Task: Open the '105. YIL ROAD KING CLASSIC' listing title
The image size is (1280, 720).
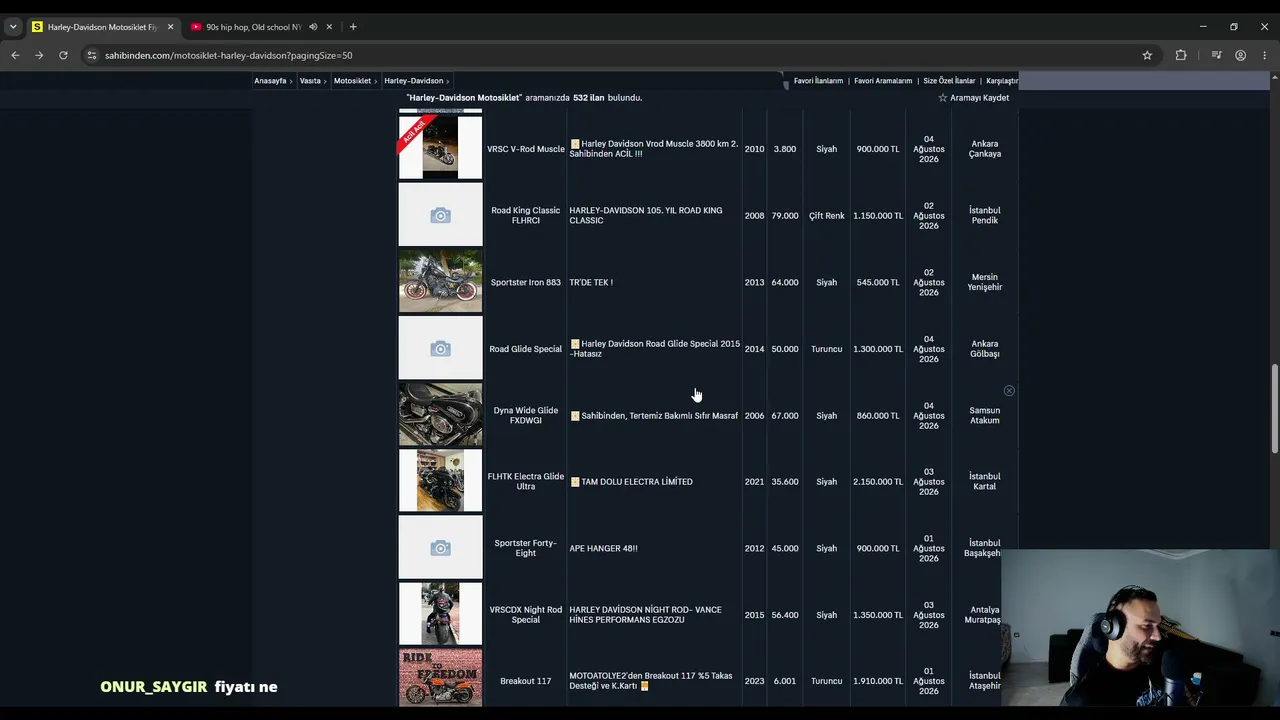Action: tap(646, 215)
